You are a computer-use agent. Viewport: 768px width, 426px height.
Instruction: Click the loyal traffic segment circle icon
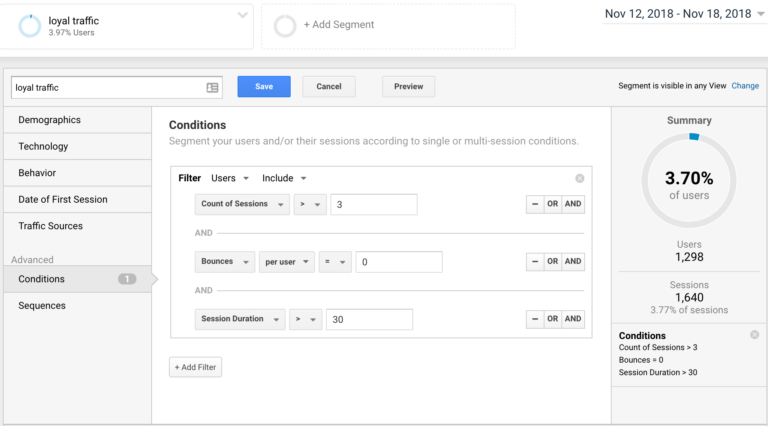point(29,26)
